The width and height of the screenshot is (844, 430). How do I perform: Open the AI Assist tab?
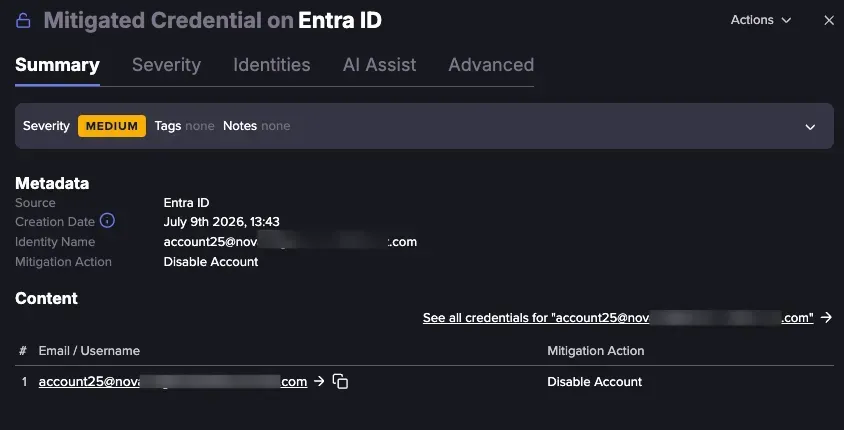(x=379, y=65)
